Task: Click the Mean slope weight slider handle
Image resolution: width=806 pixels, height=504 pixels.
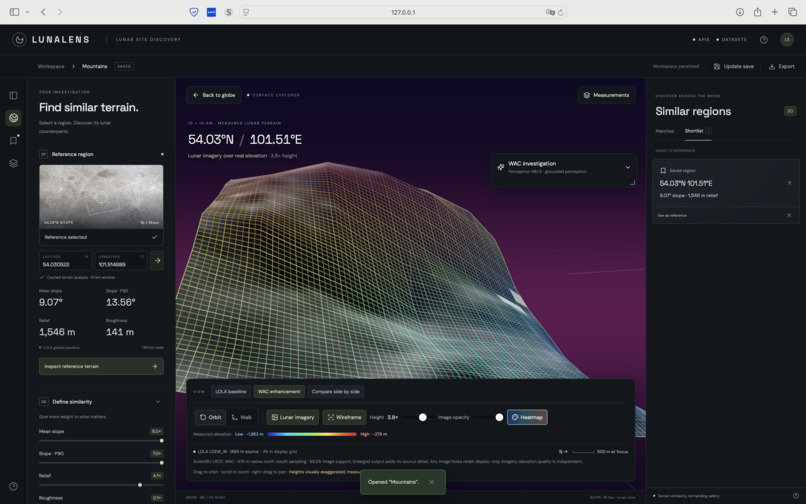Action: pos(161,441)
